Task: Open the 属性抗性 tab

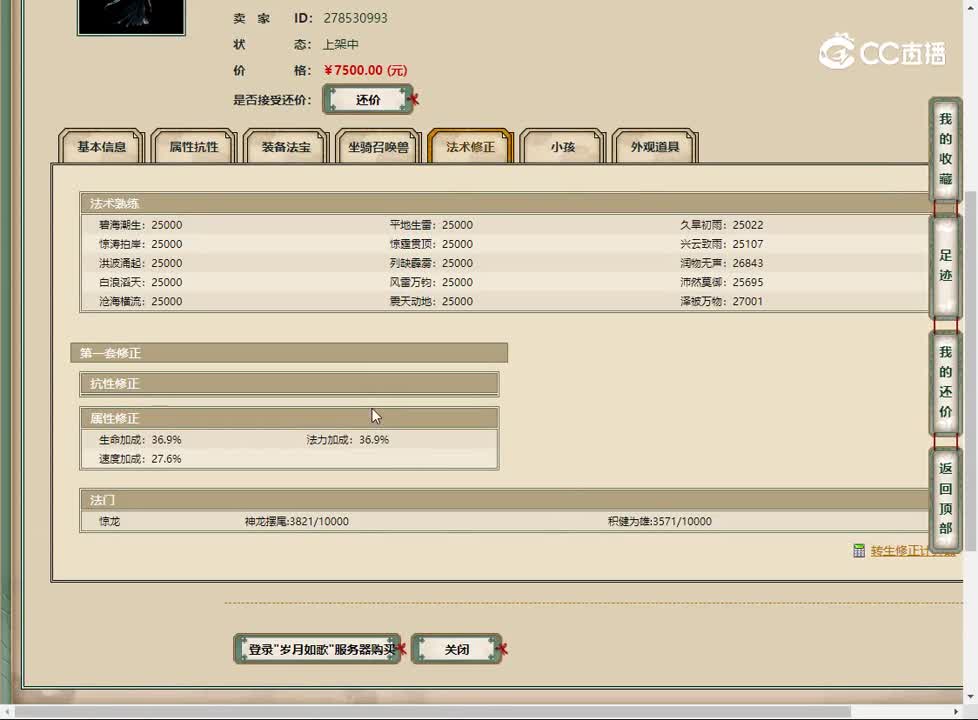Action: [193, 147]
